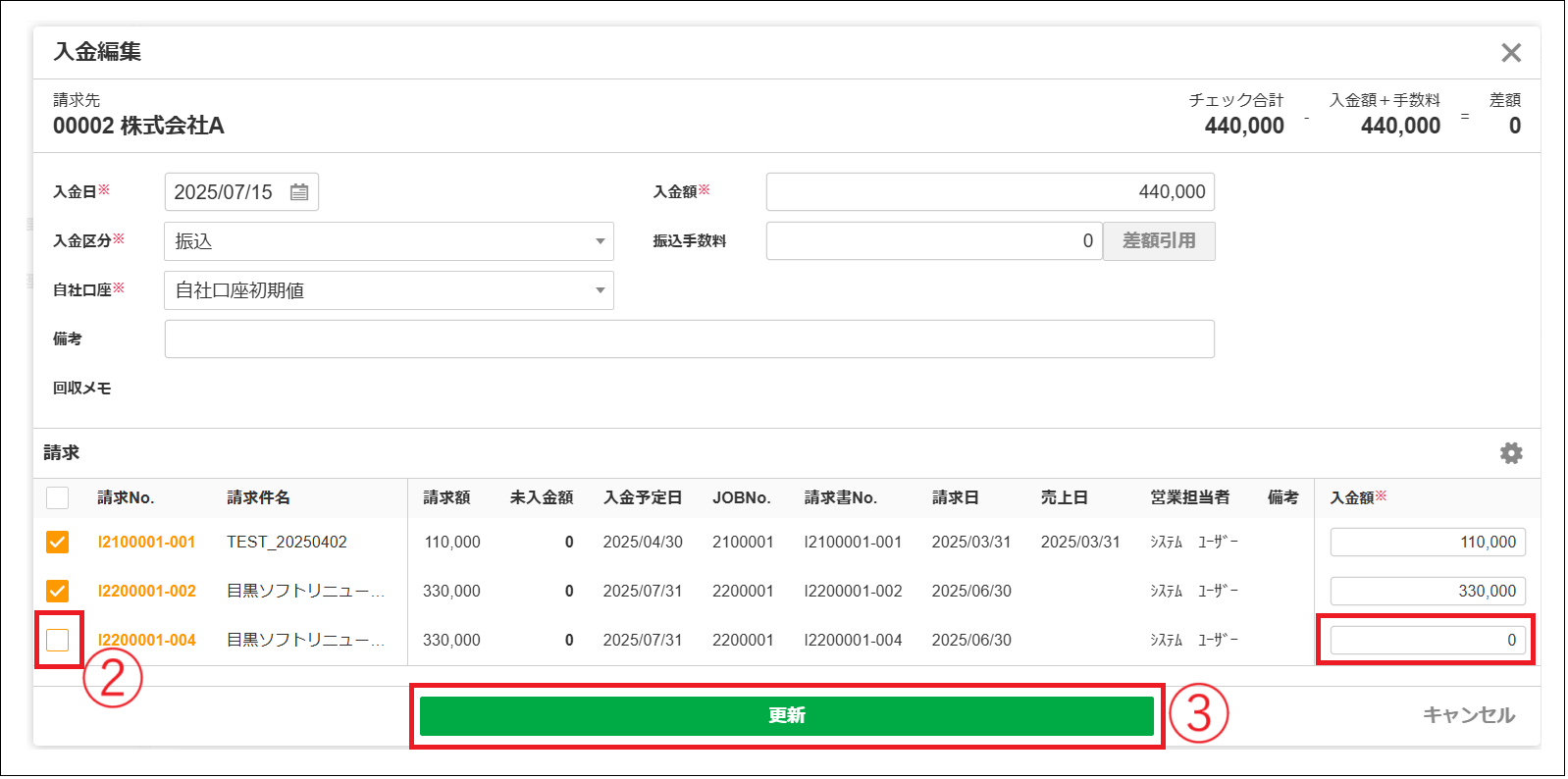Check the I2200001-004 row checkbox

58,640
